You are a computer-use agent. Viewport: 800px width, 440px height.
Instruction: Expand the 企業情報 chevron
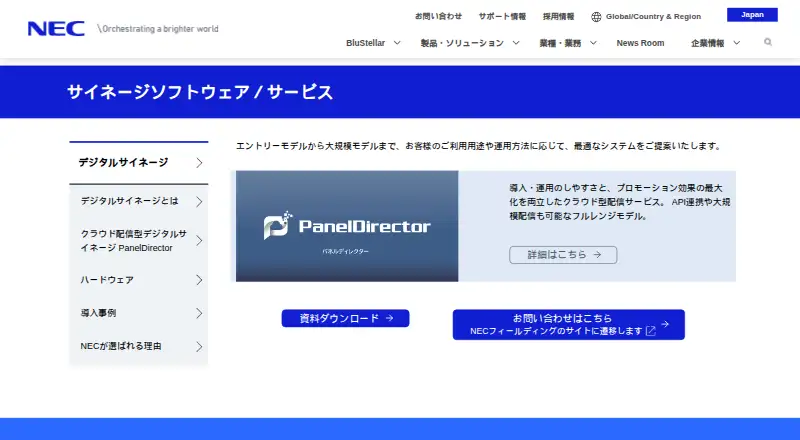point(737,43)
